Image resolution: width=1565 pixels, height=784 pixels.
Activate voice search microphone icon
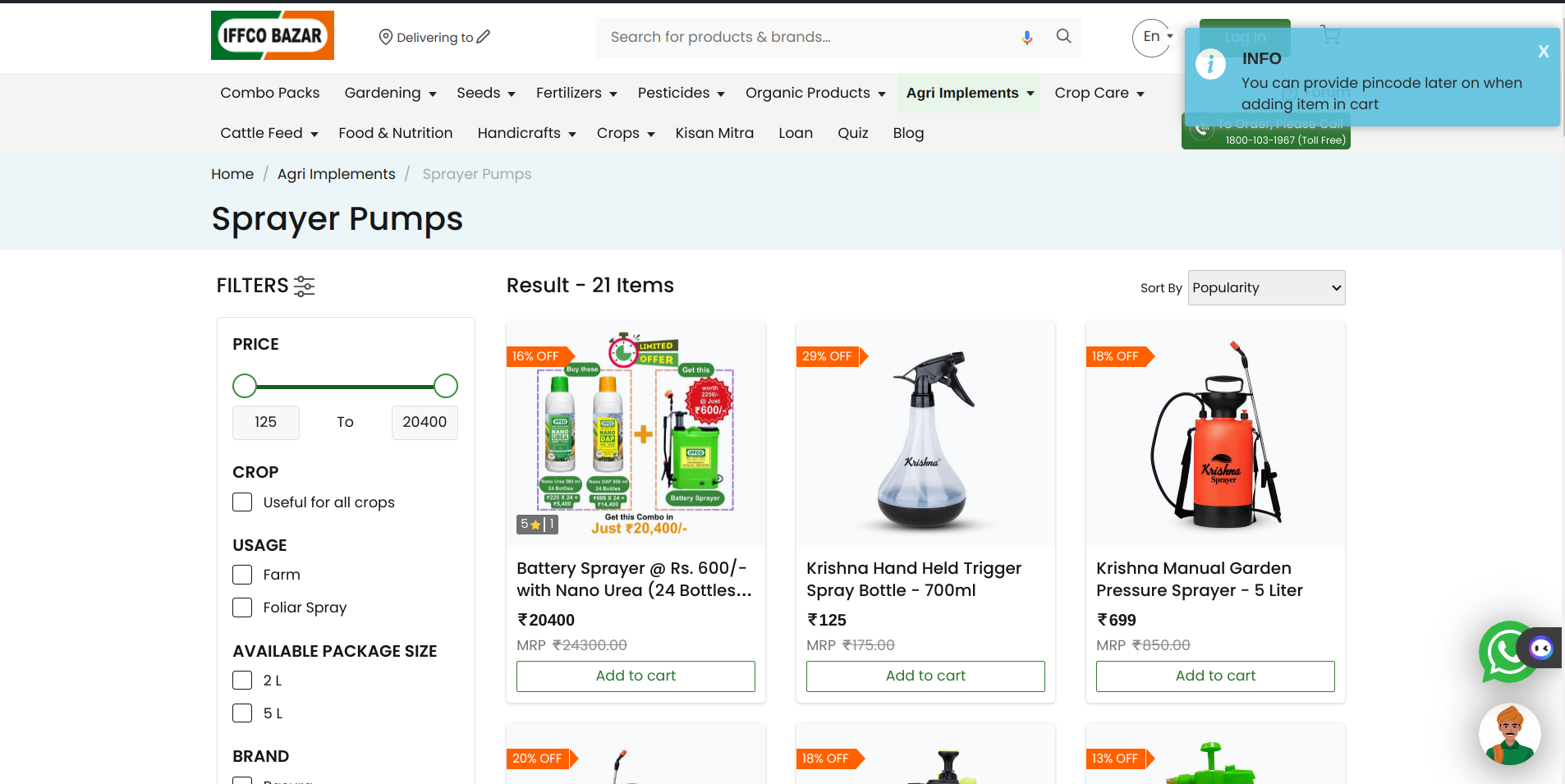click(1027, 37)
